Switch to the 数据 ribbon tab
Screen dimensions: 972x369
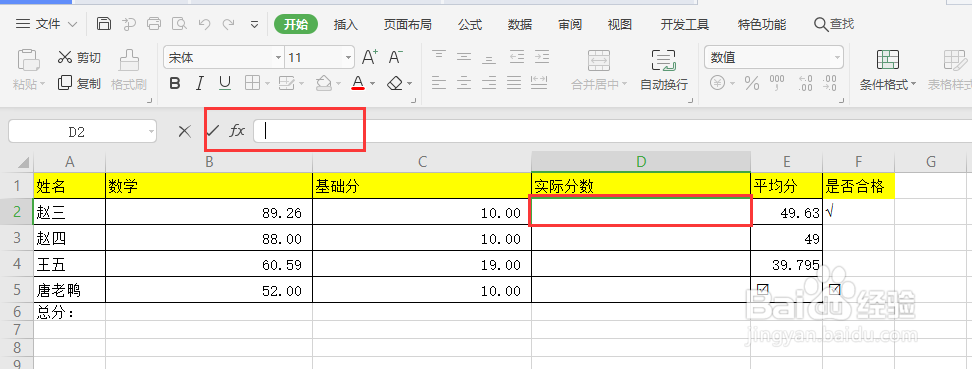[519, 25]
